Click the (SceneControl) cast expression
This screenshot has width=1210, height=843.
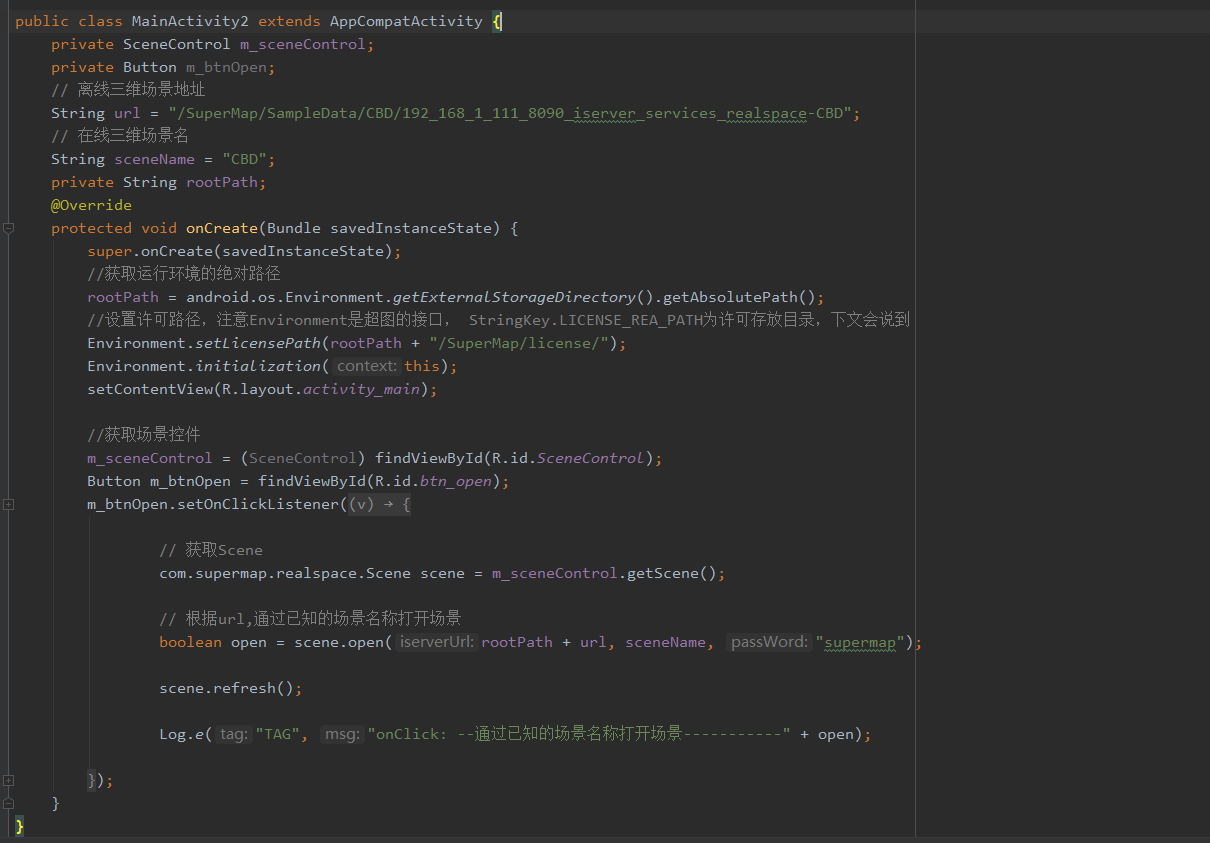point(303,458)
